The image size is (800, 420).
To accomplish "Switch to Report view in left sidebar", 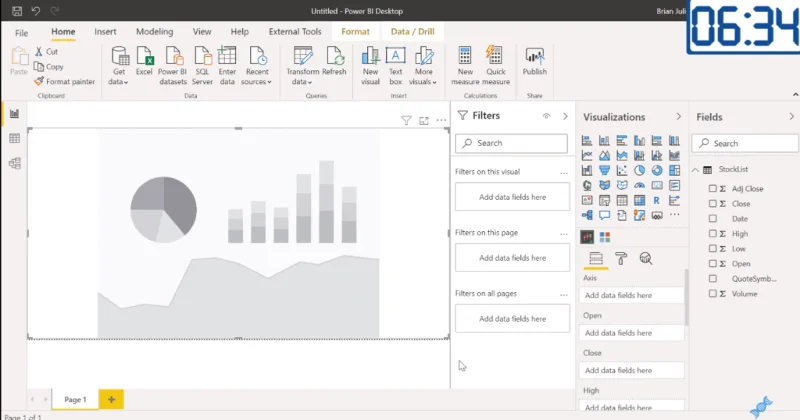I will pyautogui.click(x=14, y=114).
